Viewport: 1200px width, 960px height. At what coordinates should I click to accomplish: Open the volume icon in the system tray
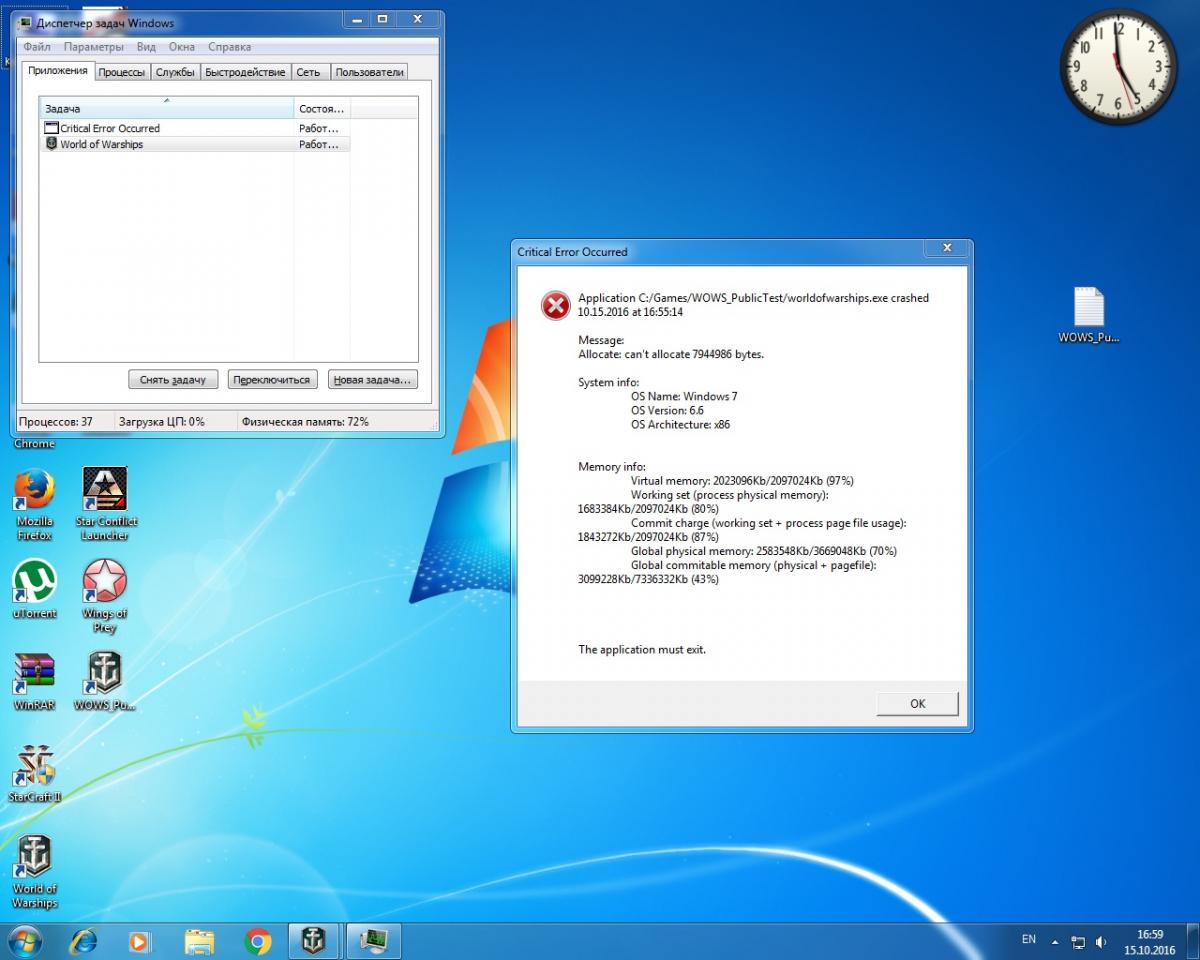[1101, 942]
